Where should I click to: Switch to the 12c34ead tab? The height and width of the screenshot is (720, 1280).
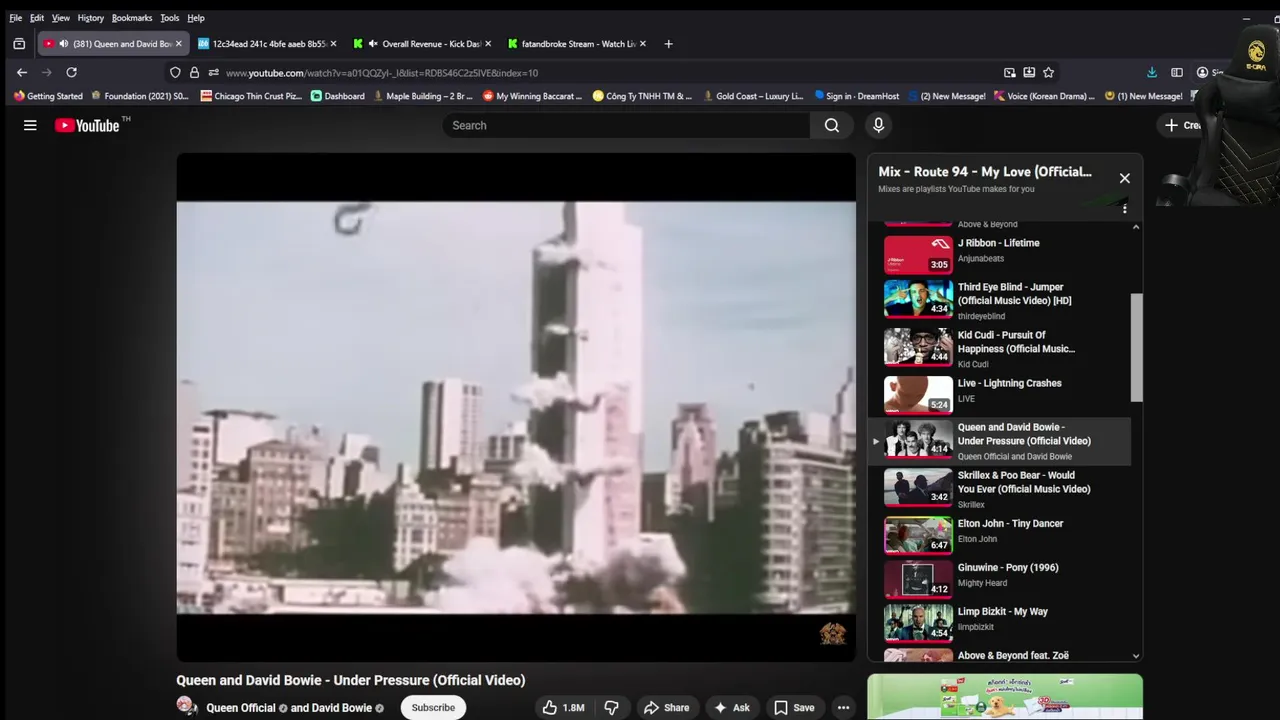tap(268, 44)
